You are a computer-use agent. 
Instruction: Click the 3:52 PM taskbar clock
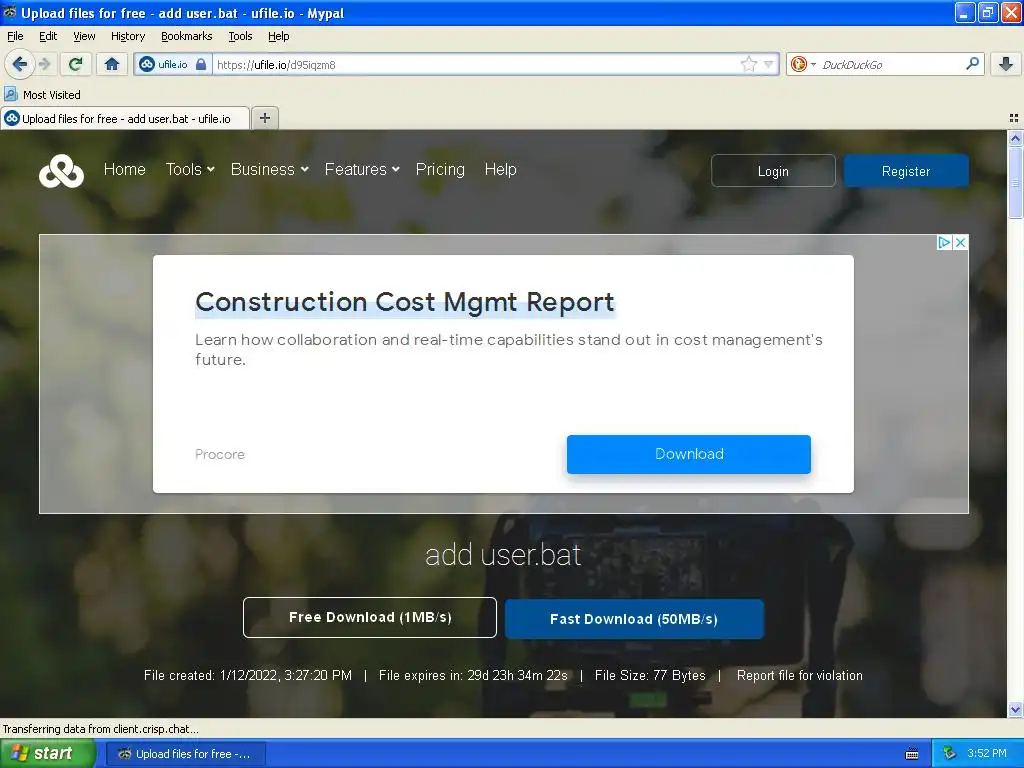(x=987, y=753)
